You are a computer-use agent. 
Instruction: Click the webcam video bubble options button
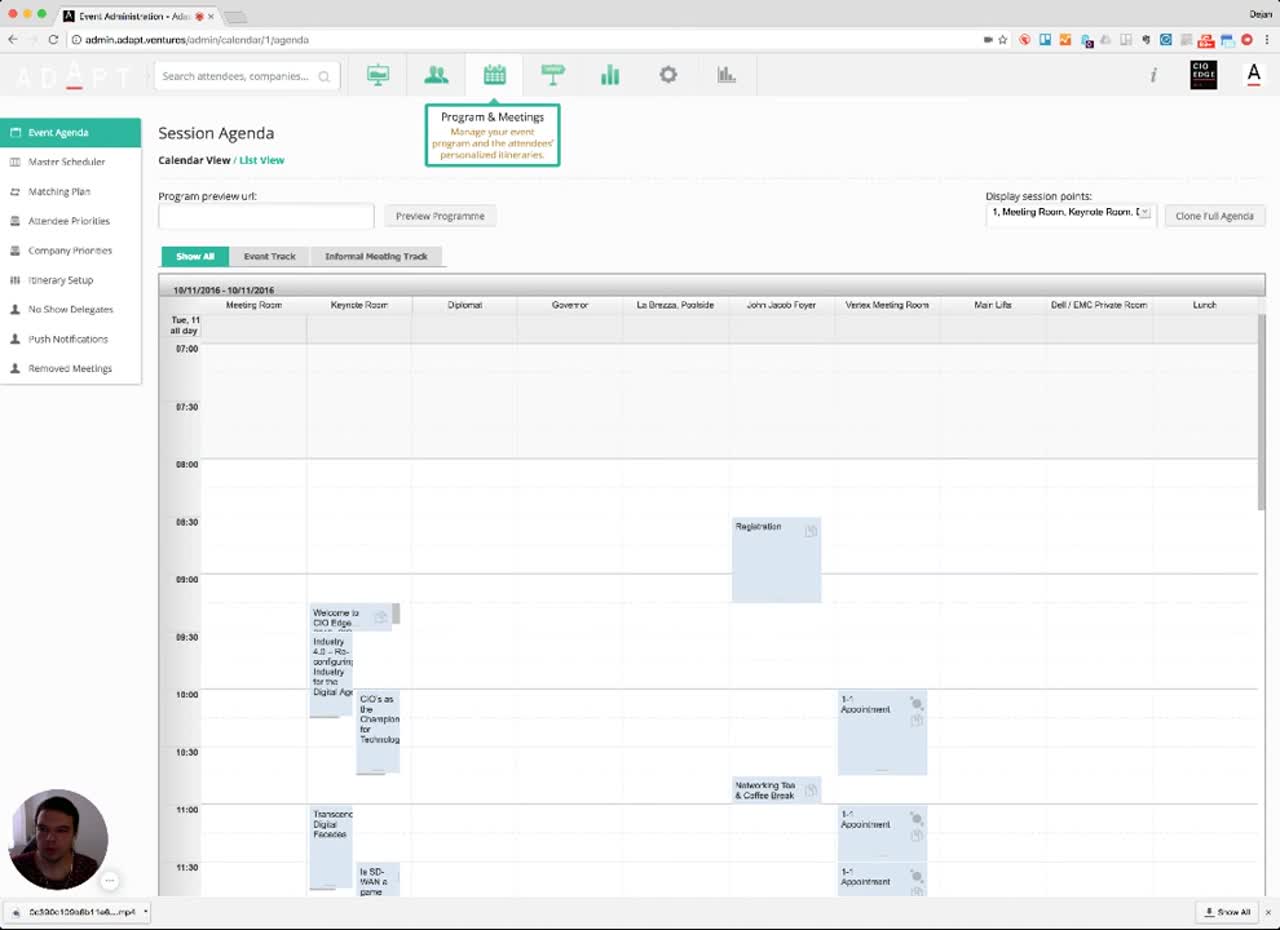[x=110, y=881]
